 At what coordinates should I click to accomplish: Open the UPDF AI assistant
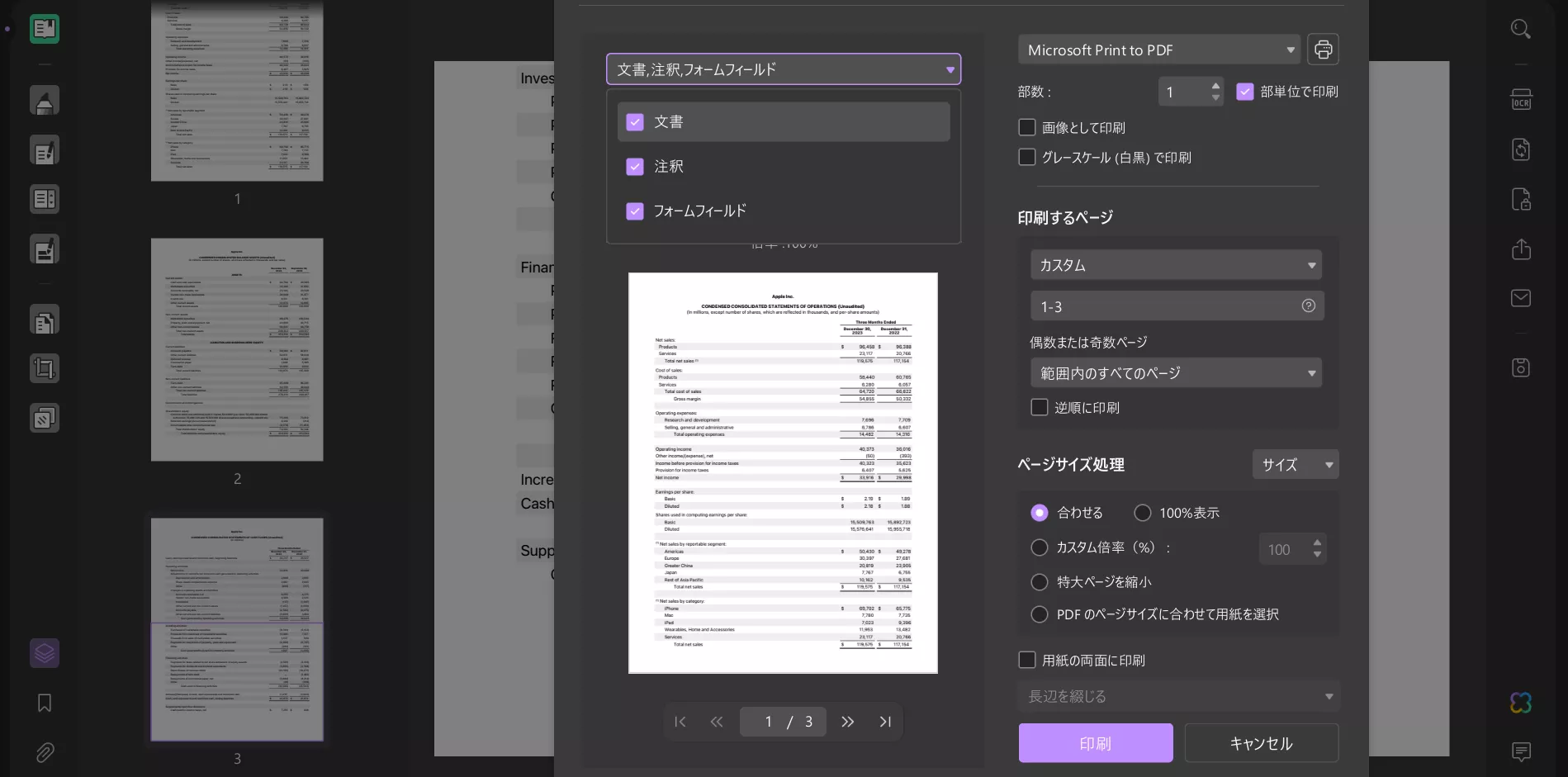[x=1520, y=703]
